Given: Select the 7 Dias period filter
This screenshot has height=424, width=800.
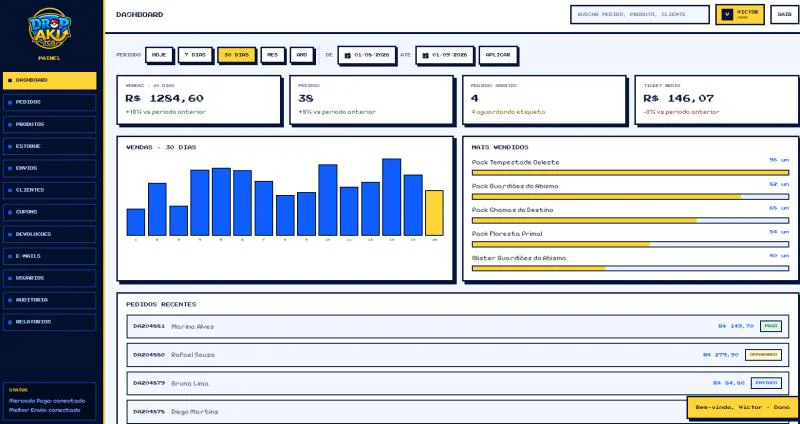Looking at the screenshot, I should click(x=195, y=55).
